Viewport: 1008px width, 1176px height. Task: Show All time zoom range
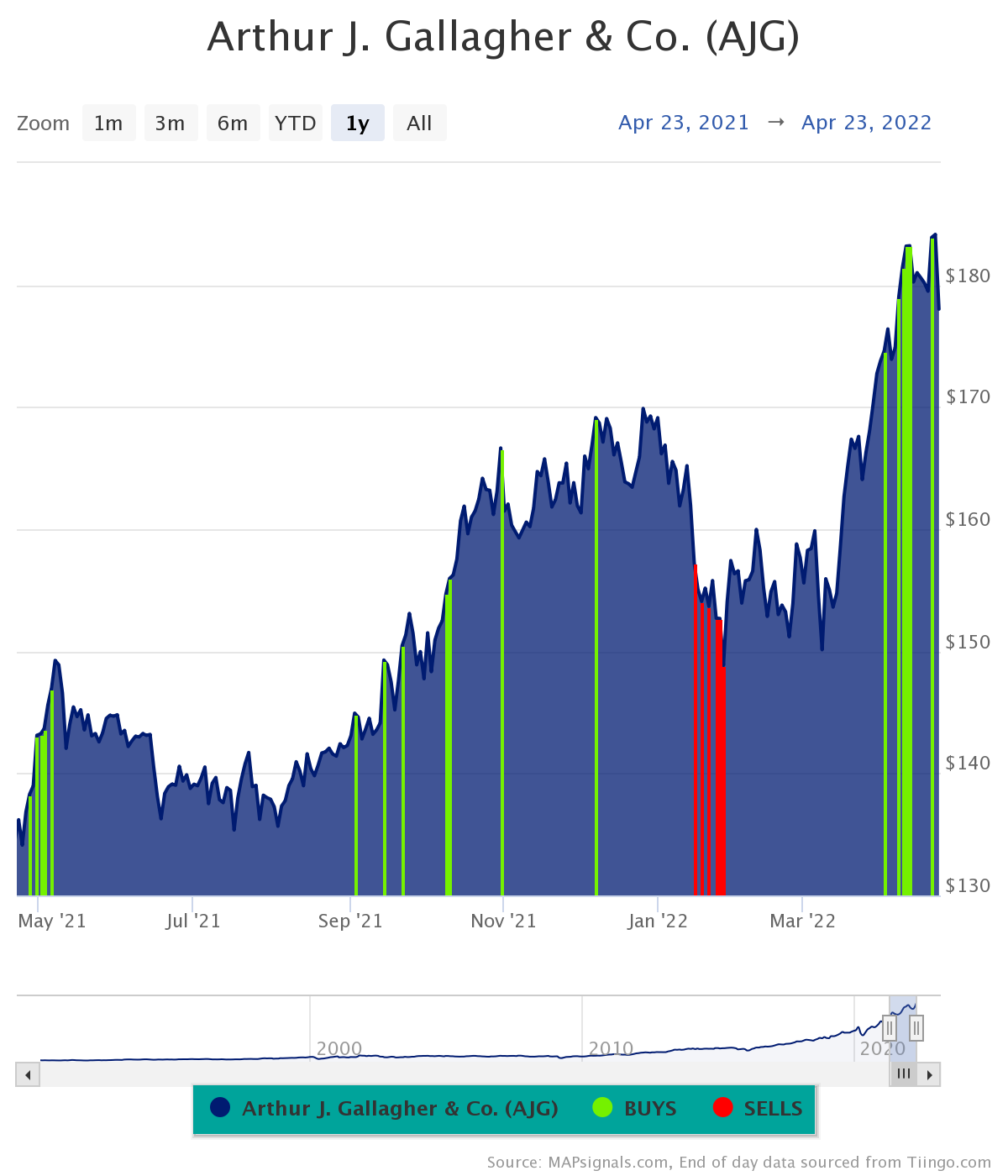tap(419, 123)
